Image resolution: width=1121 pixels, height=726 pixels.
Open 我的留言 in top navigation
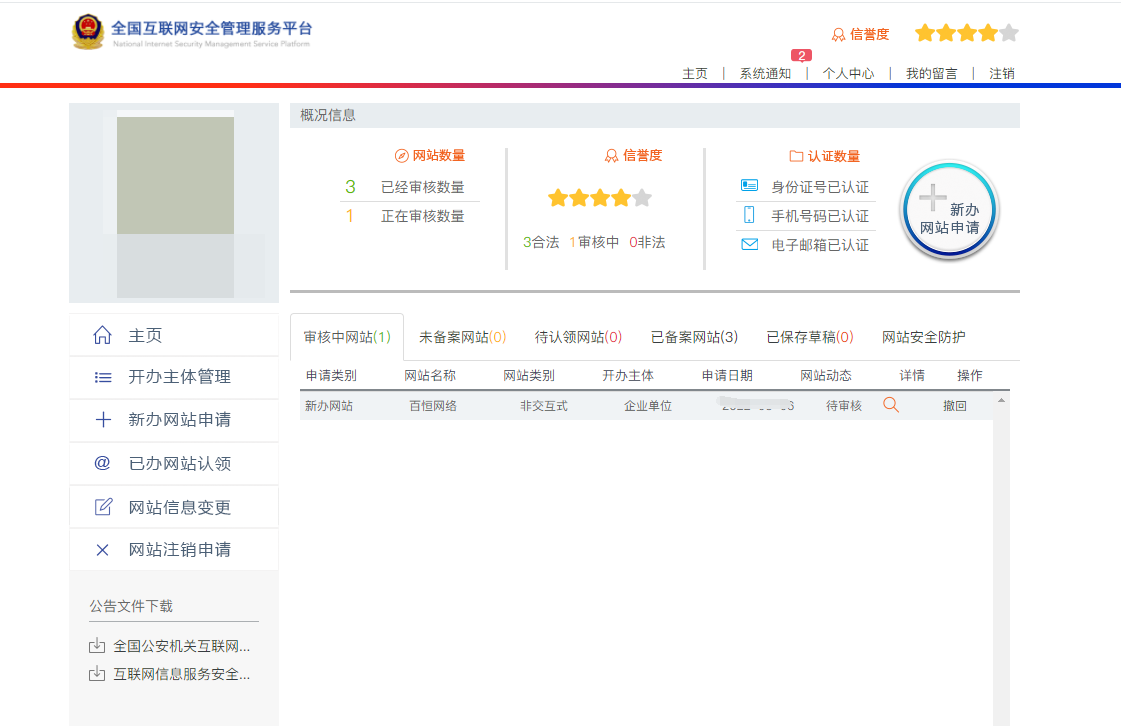click(932, 74)
